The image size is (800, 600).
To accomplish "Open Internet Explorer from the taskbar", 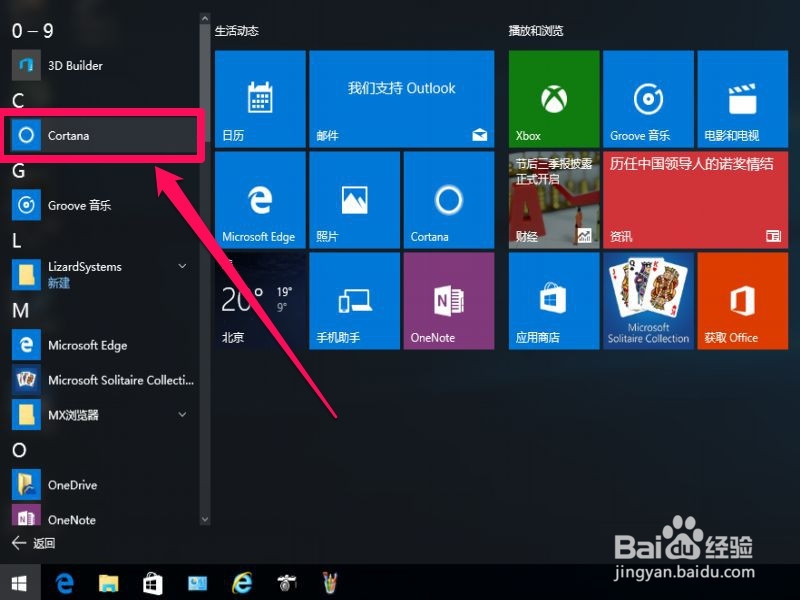I will click(x=243, y=582).
